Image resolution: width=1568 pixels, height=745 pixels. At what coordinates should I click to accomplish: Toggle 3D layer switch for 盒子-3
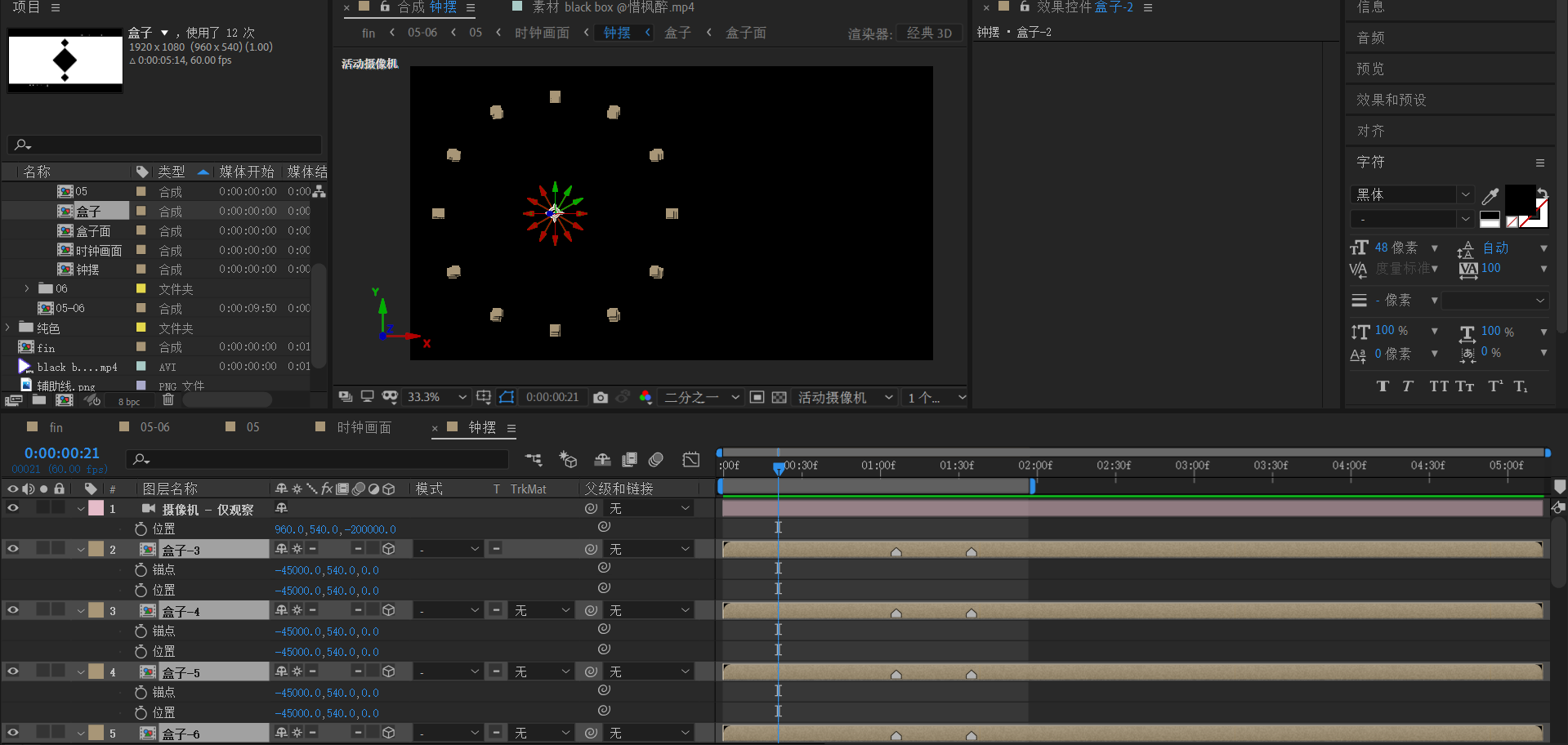389,549
